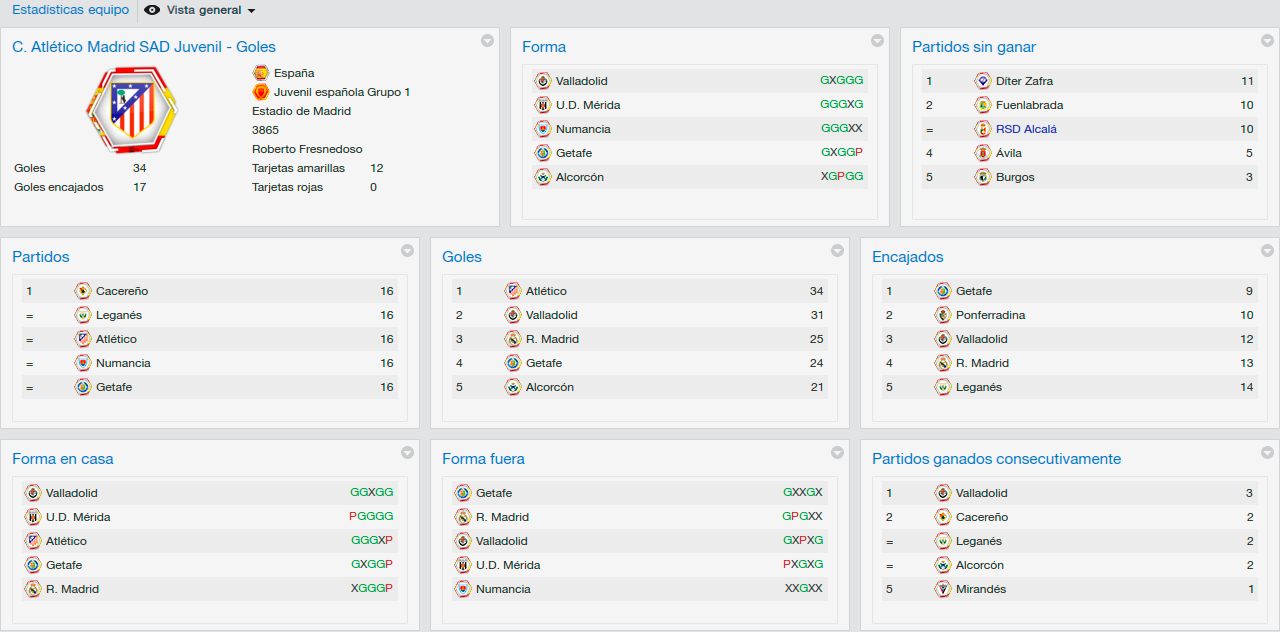The image size is (1280, 632).
Task: Click Valladolid's badge in the Forma panel
Action: click(x=543, y=81)
